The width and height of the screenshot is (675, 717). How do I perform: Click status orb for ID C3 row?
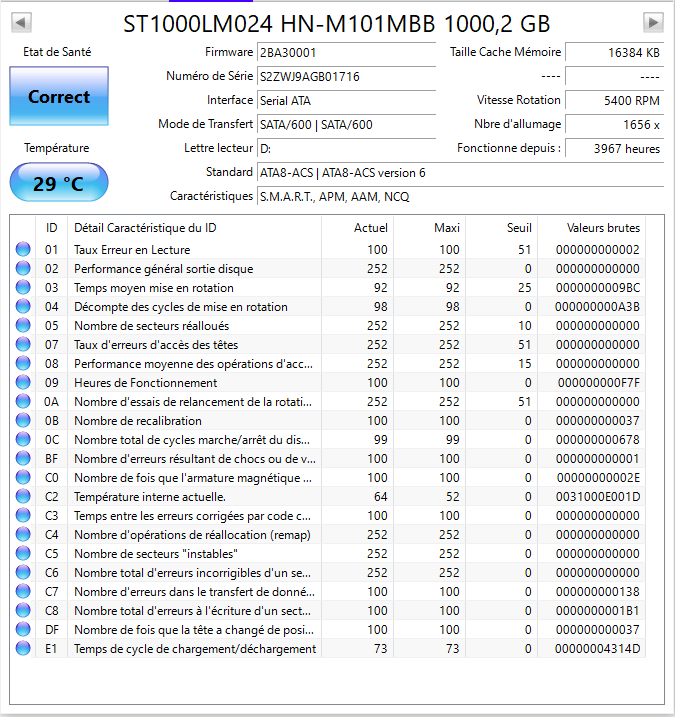[23, 515]
